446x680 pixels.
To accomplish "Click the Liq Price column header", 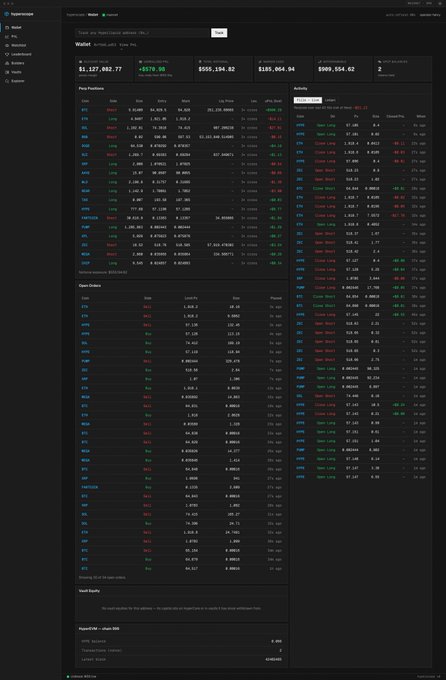I will tap(227, 101).
